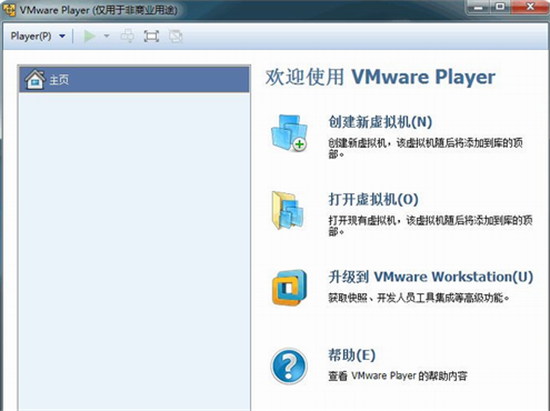Maximize the VMware Player window
The width and height of the screenshot is (550, 411).
click(x=501, y=7)
